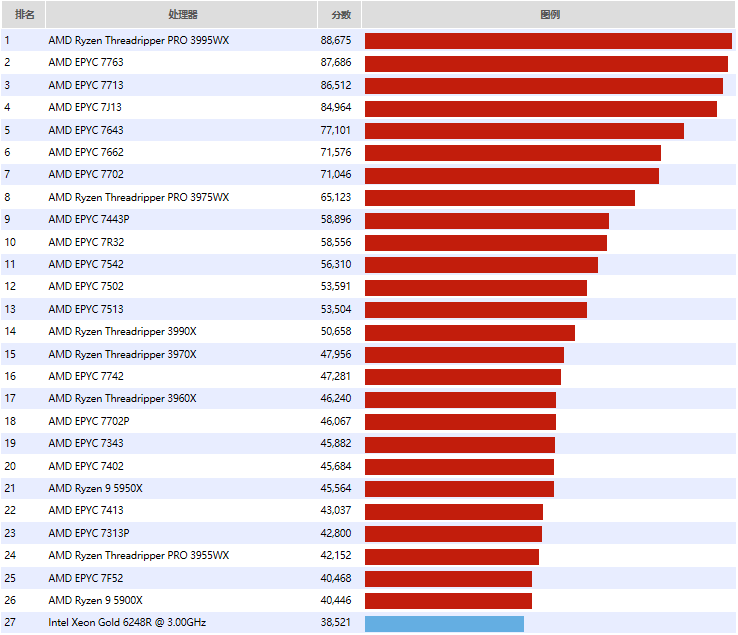The image size is (738, 635).
Task: Click the score 86,512 for EPYC 7713
Action: point(336,85)
